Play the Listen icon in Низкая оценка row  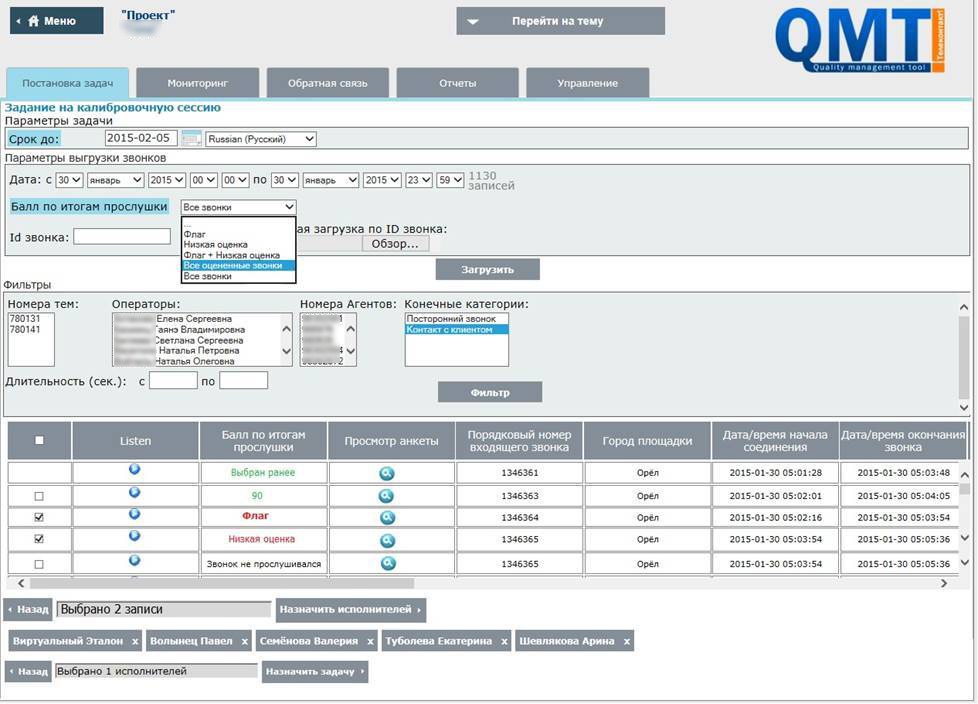[x=134, y=536]
